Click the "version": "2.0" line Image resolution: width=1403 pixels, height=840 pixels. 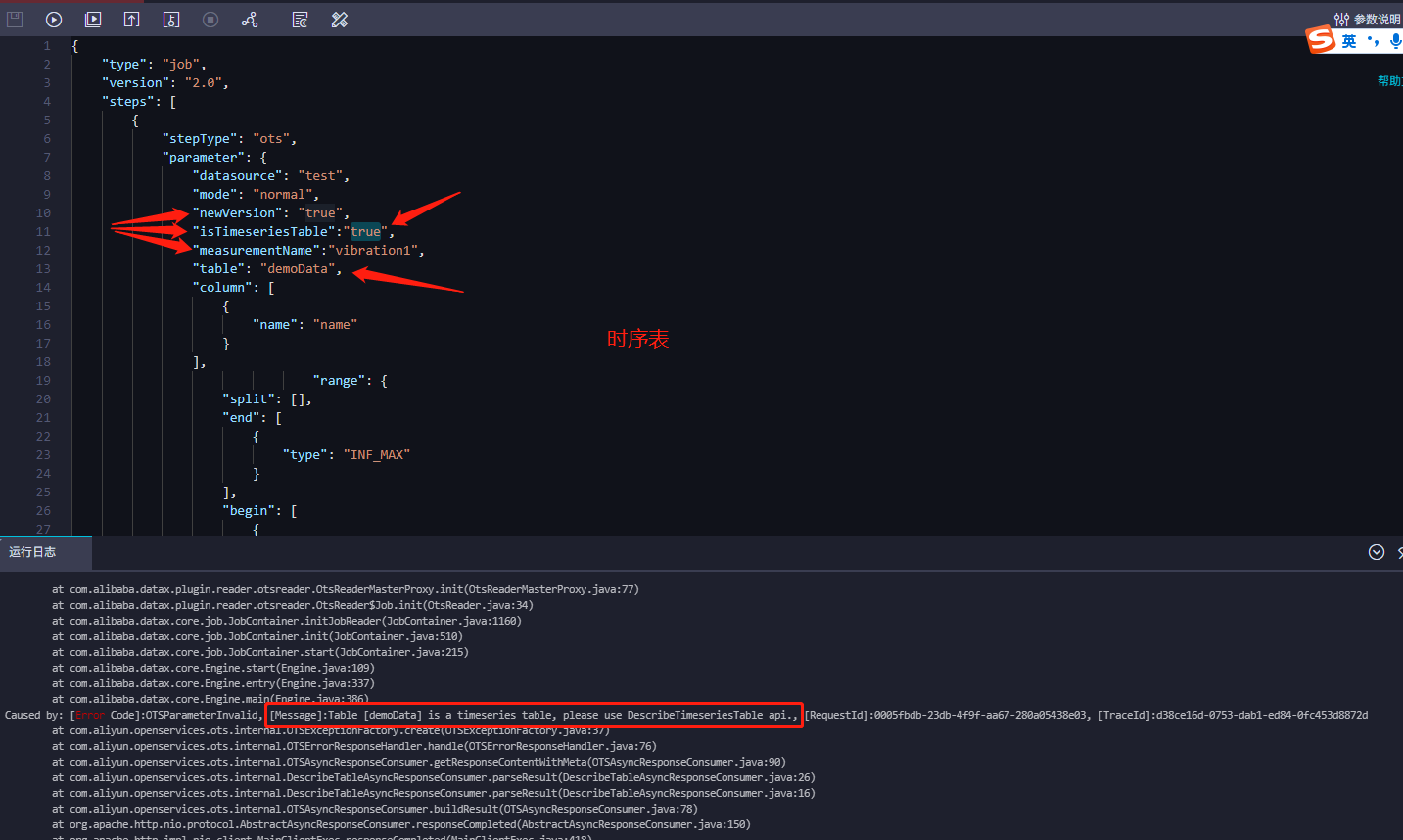[x=164, y=82]
